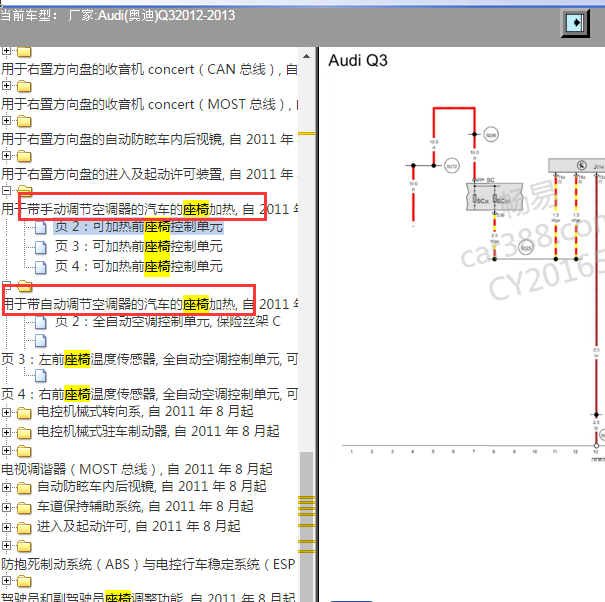
Task: Select 用于右置方向盘的进入及起动许可装置 entry
Action: click(x=149, y=174)
